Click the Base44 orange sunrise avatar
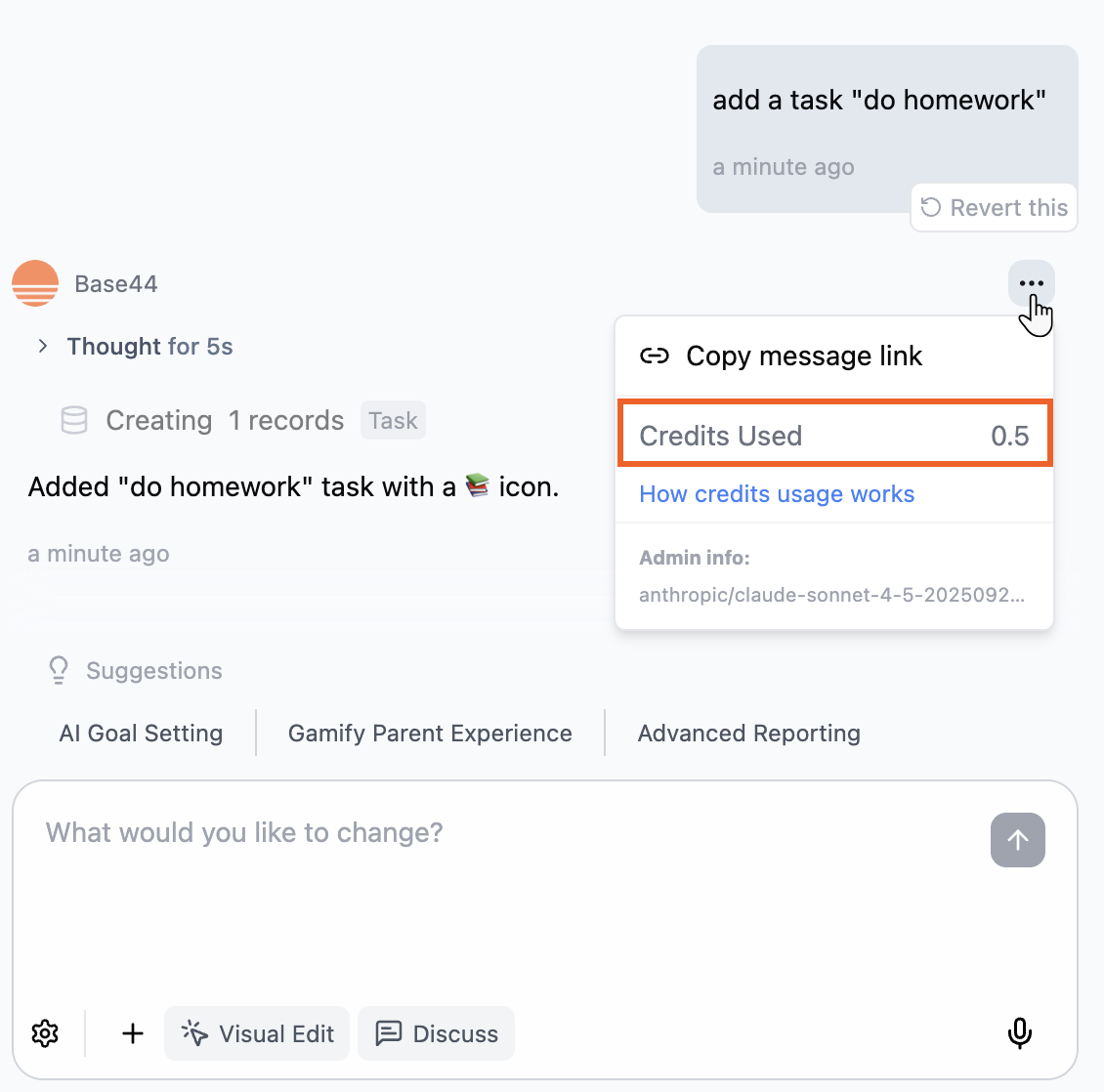Image resolution: width=1104 pixels, height=1092 pixels. coord(35,283)
